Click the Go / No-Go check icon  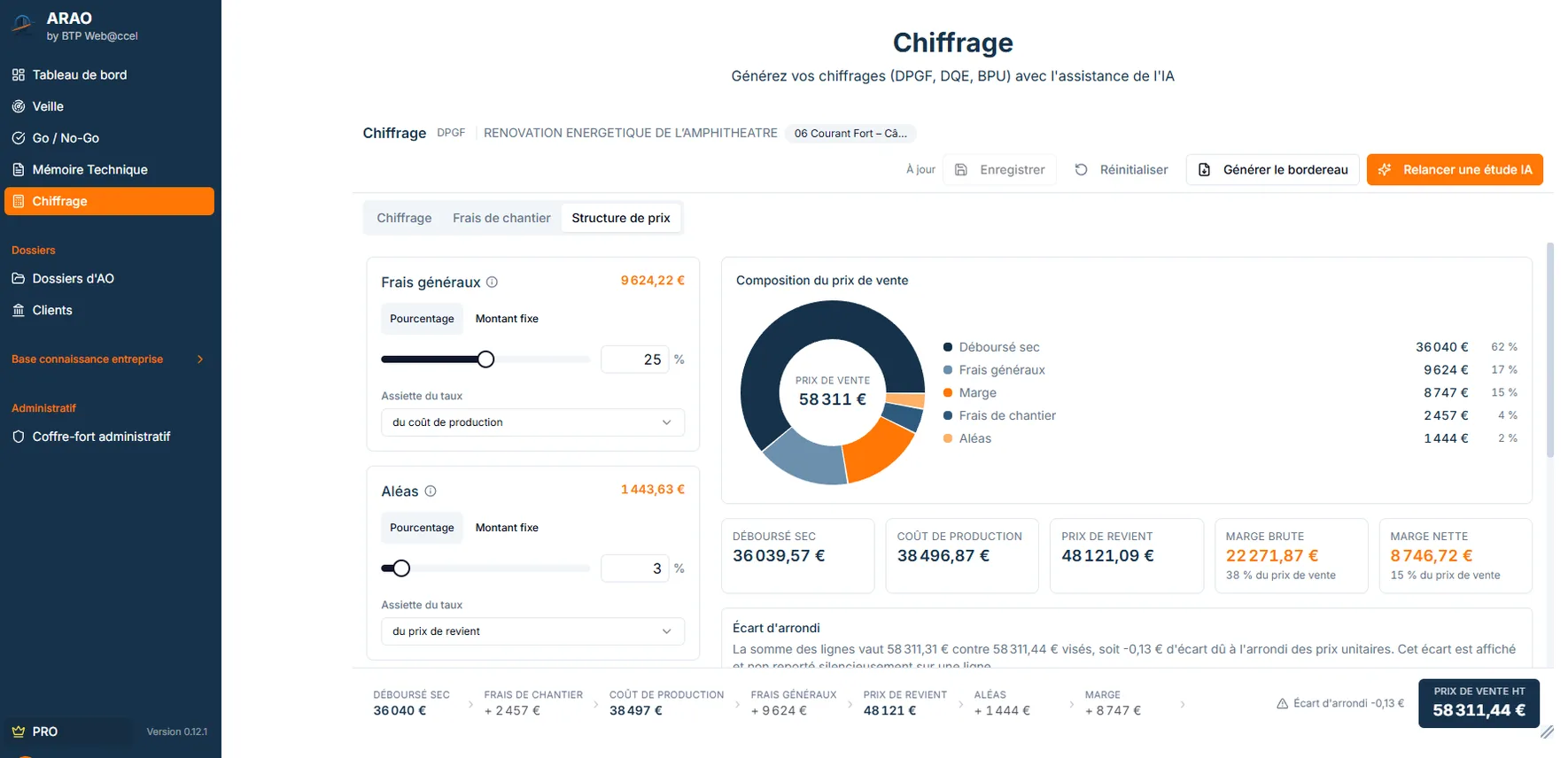pyautogui.click(x=19, y=138)
